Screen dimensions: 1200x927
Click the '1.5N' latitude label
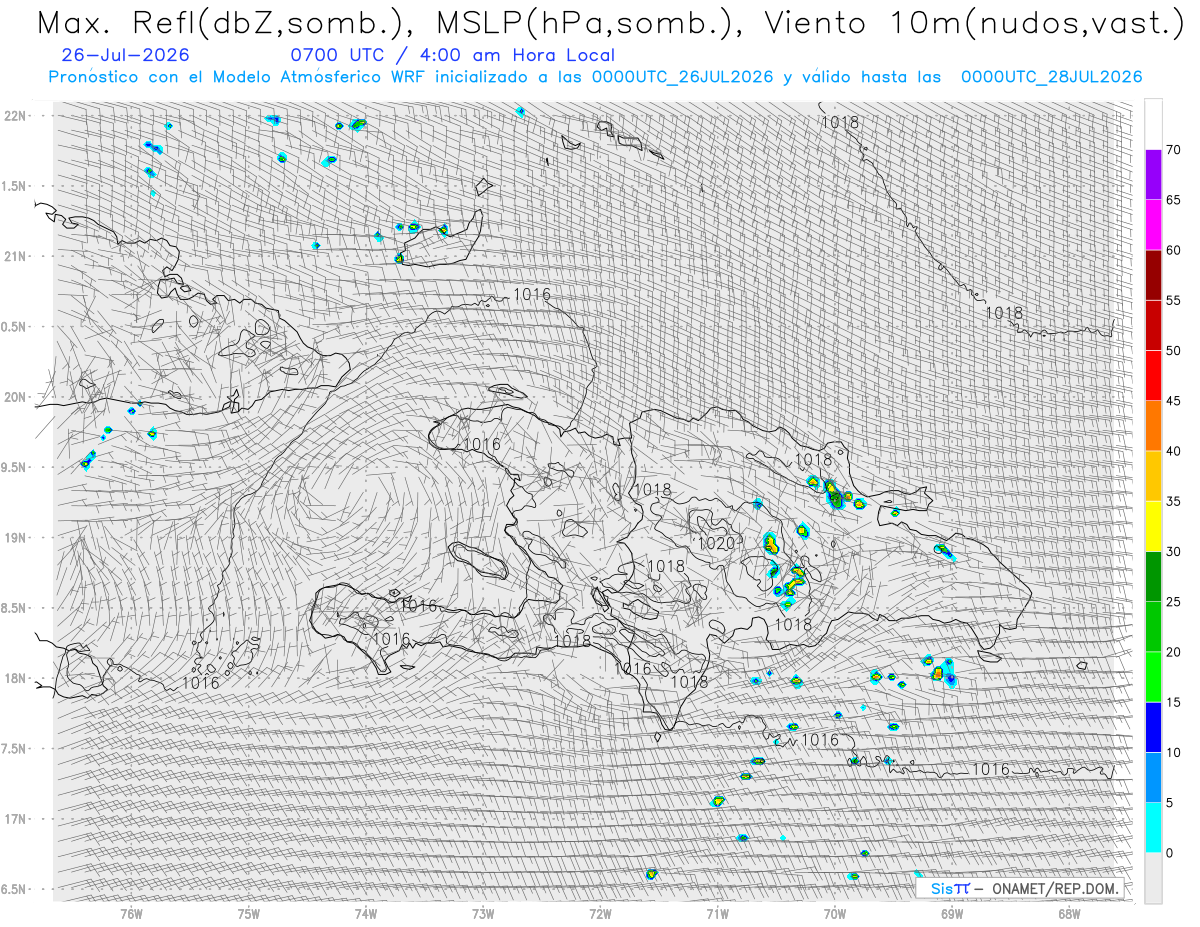point(14,186)
